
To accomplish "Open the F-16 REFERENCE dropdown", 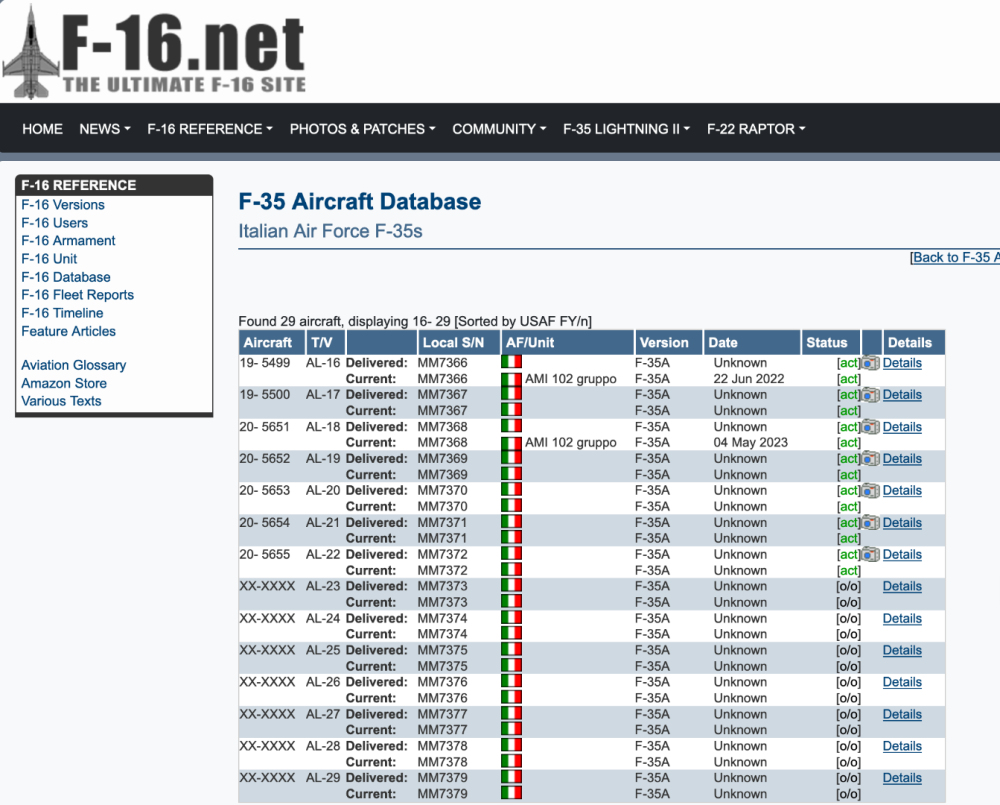I will (210, 129).
